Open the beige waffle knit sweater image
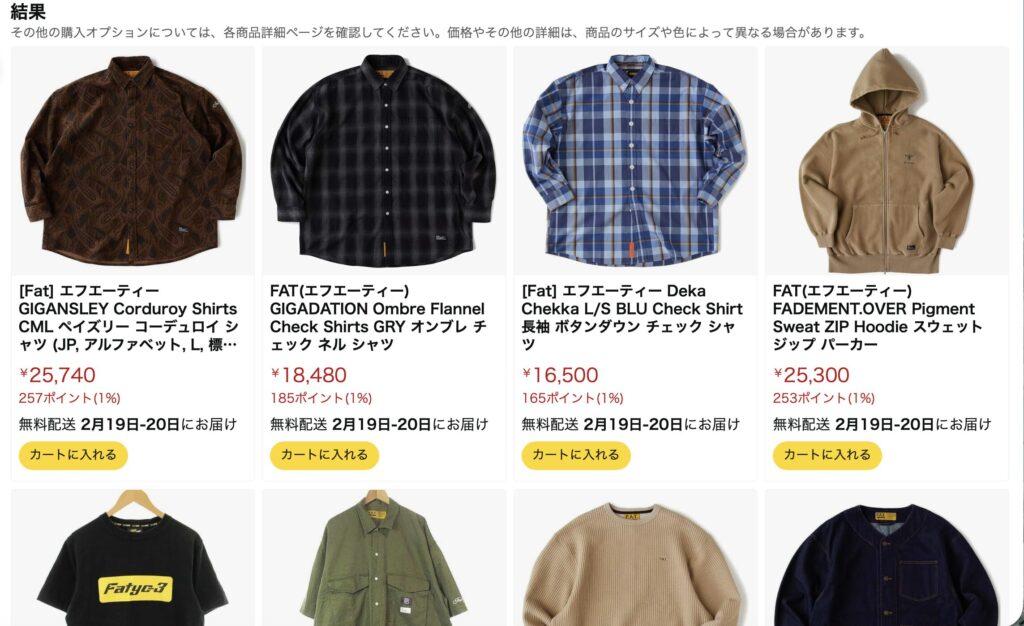 (635, 557)
